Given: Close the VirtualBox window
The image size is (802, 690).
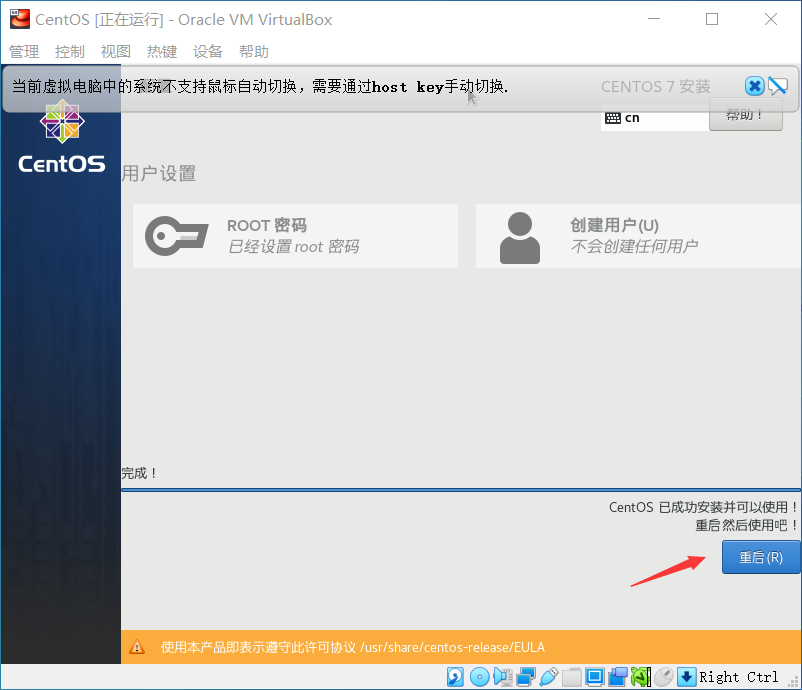Looking at the screenshot, I should [x=771, y=19].
